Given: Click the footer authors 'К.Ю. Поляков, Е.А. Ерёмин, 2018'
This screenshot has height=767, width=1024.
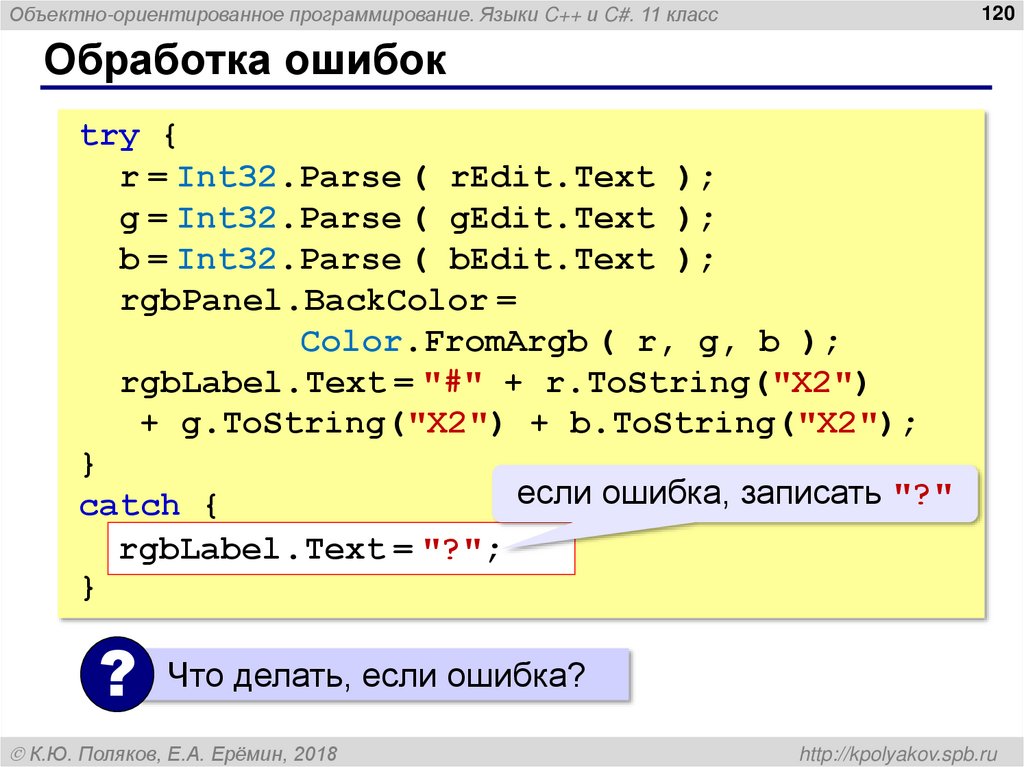Looking at the screenshot, I should point(174,754).
